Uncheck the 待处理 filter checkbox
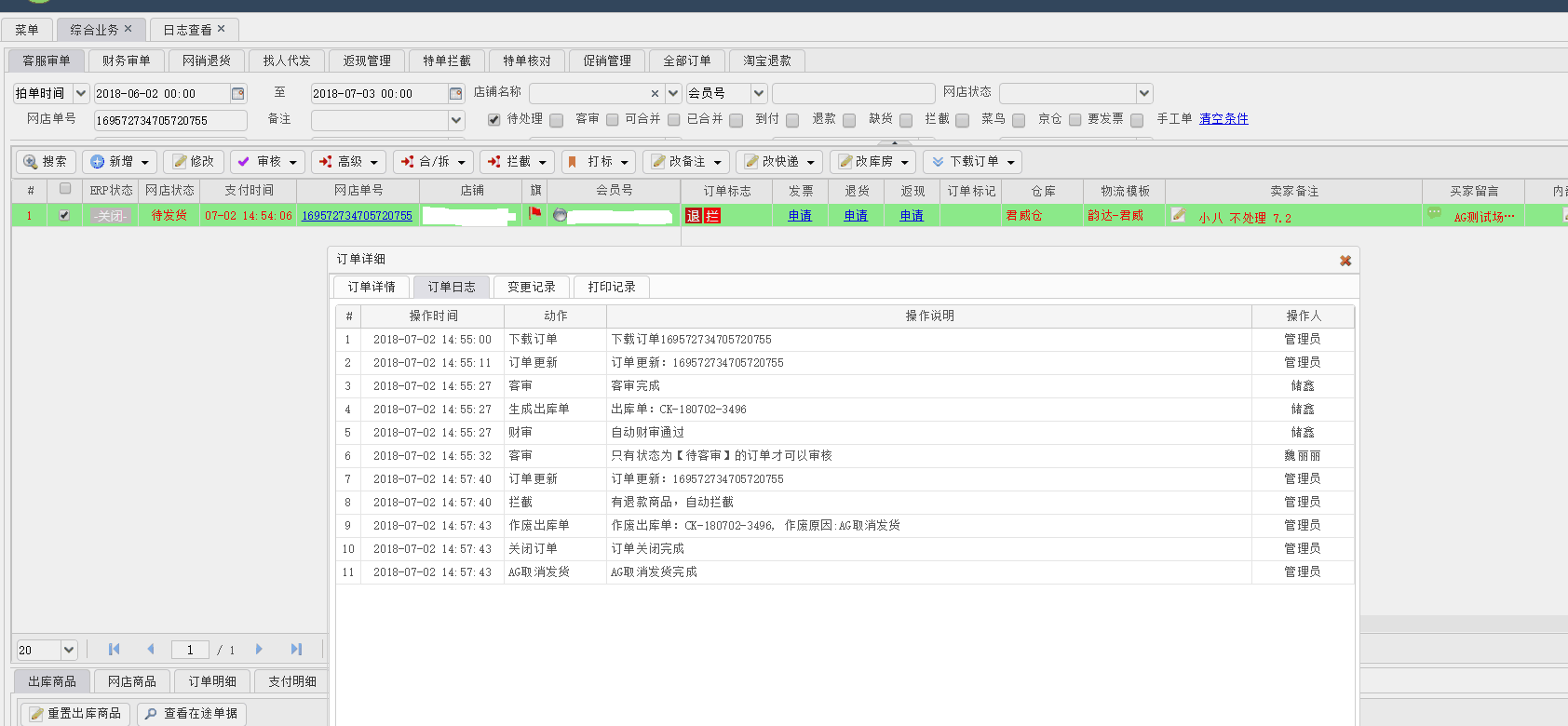Screen dimensions: 1568x726 pyautogui.click(x=494, y=119)
